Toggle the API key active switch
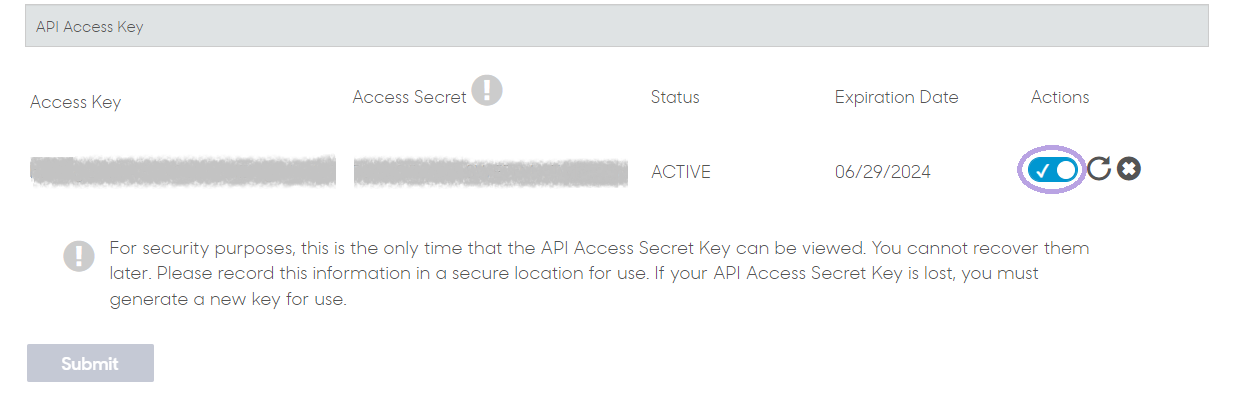1234x400 pixels. pyautogui.click(x=1053, y=170)
